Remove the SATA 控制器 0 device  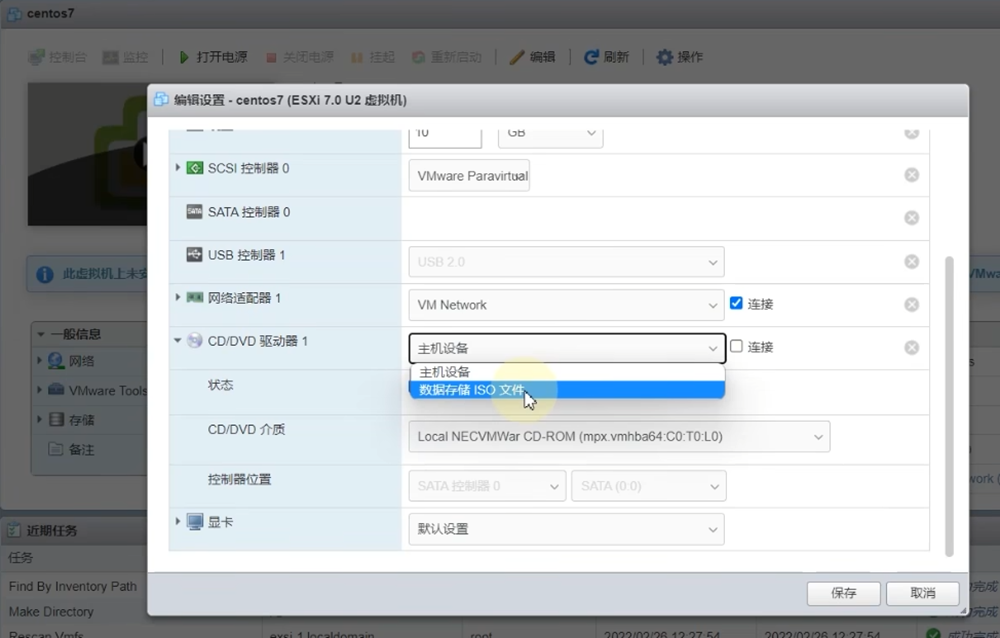pyautogui.click(x=912, y=218)
